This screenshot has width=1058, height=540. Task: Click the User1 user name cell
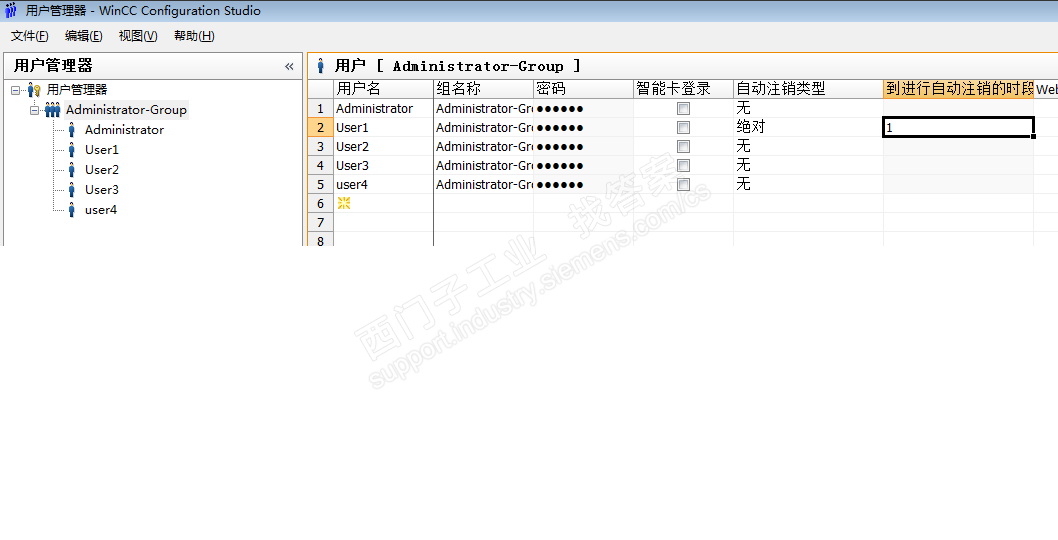pyautogui.click(x=383, y=128)
